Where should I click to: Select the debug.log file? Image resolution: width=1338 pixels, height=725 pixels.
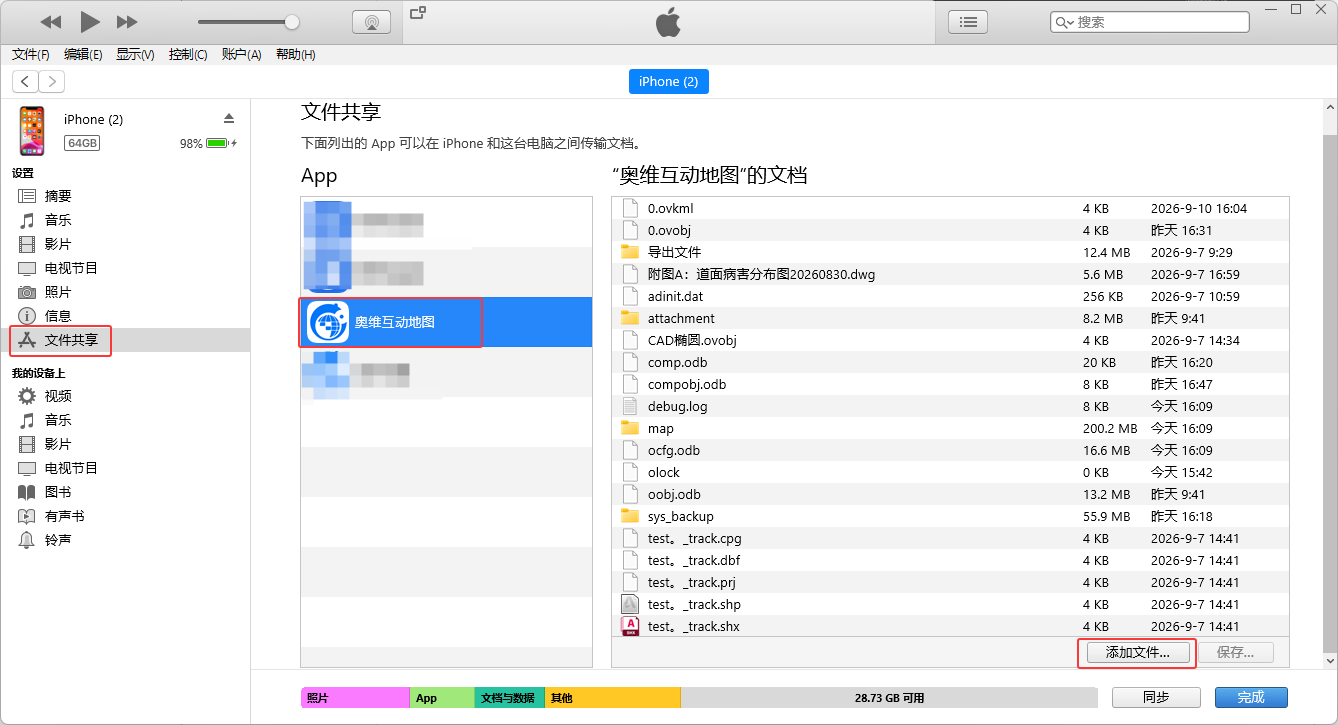click(950, 406)
